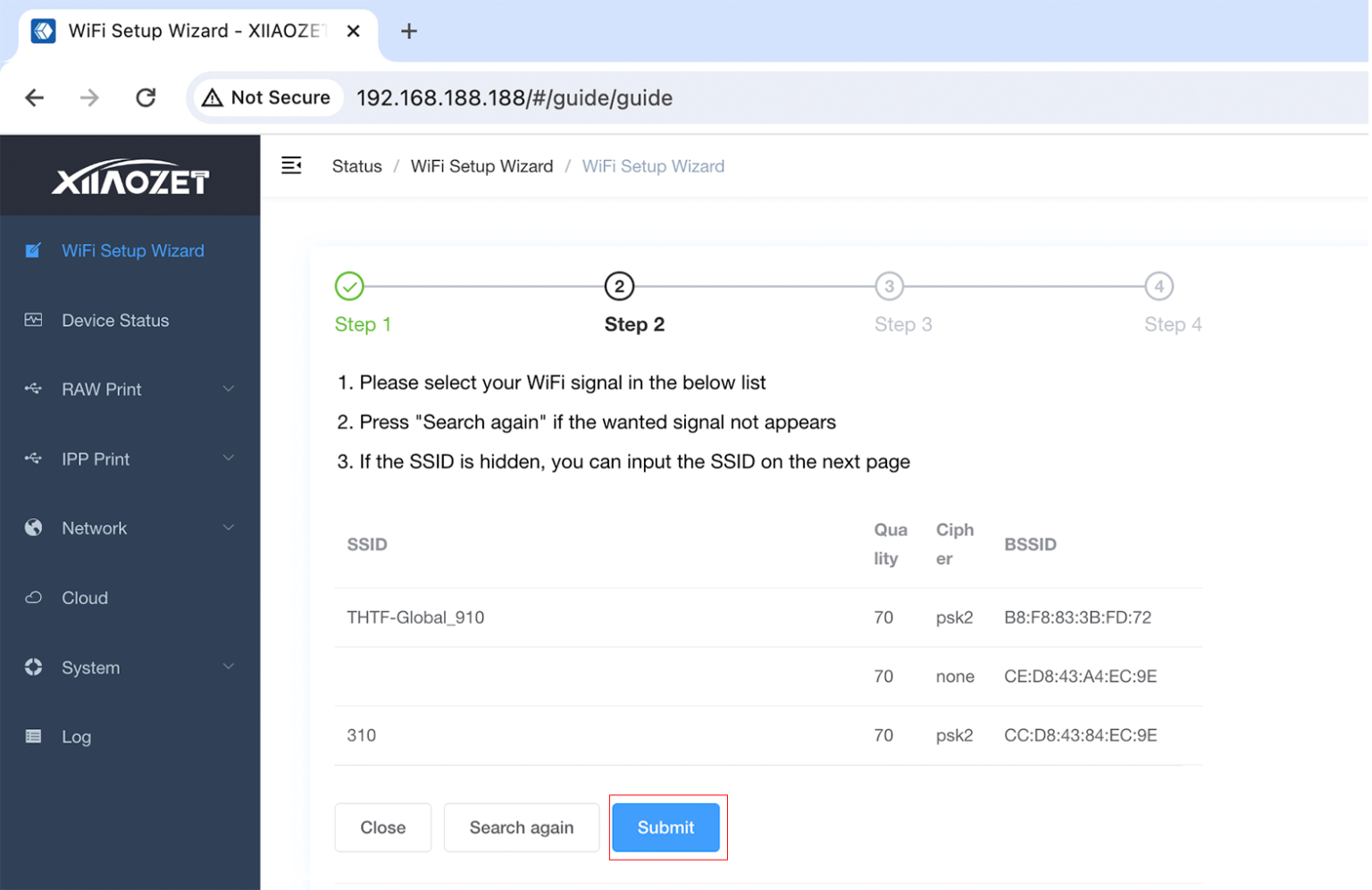Open the WiFi Setup Wizard sidebar icon
This screenshot has width=1372, height=890.
(x=32, y=251)
